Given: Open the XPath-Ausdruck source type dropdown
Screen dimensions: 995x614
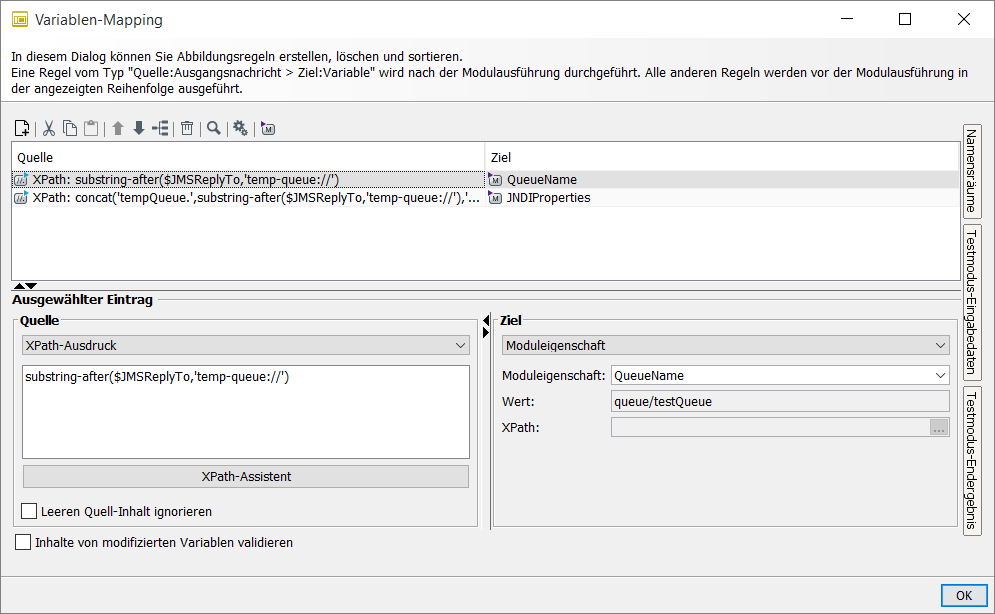Looking at the screenshot, I should click(245, 345).
